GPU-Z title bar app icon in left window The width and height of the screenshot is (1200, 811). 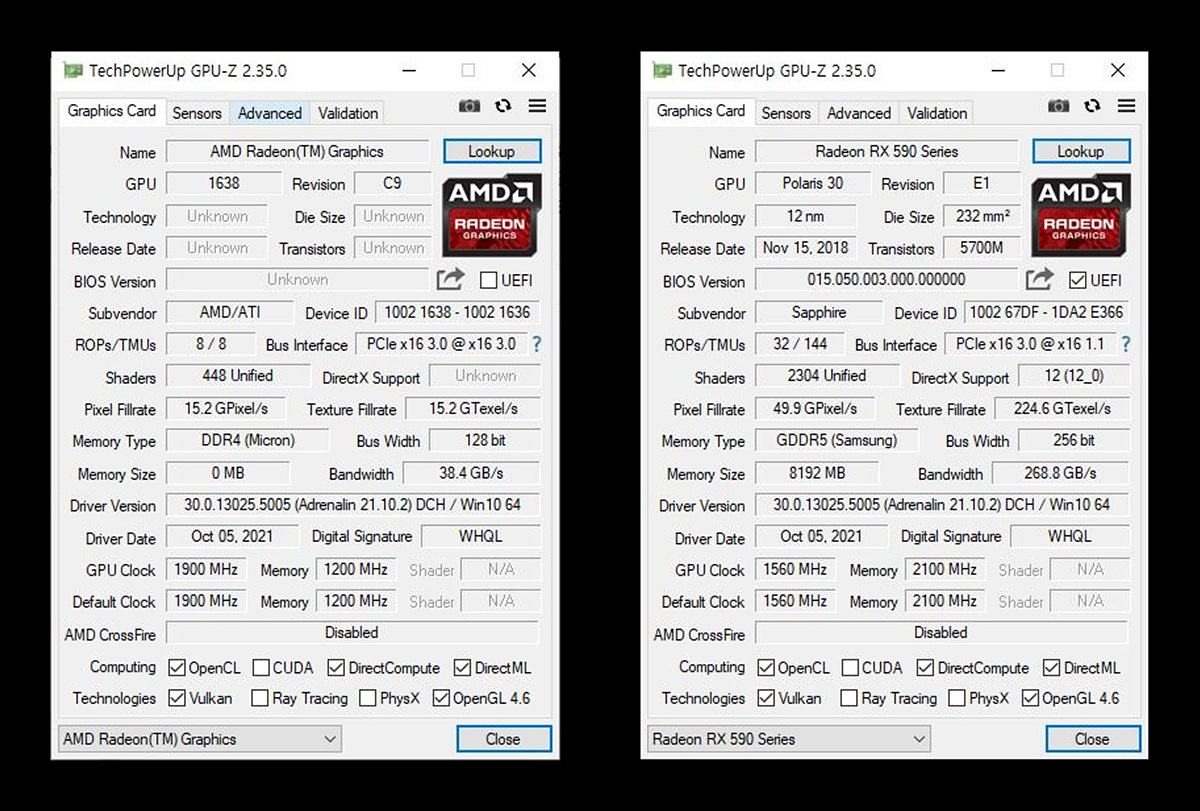(73, 70)
